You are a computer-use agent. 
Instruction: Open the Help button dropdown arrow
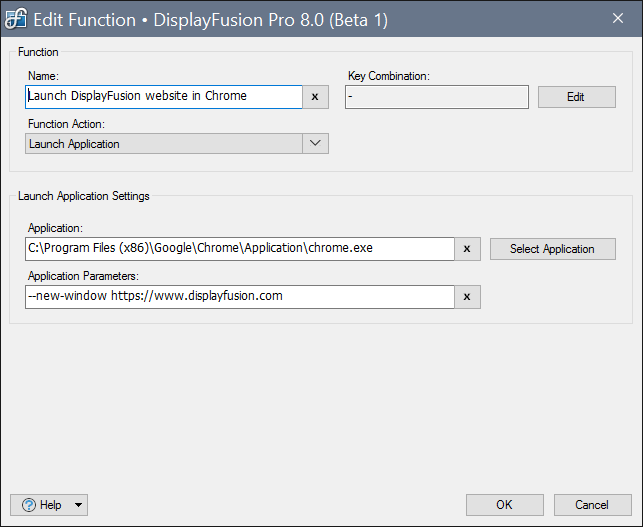79,505
